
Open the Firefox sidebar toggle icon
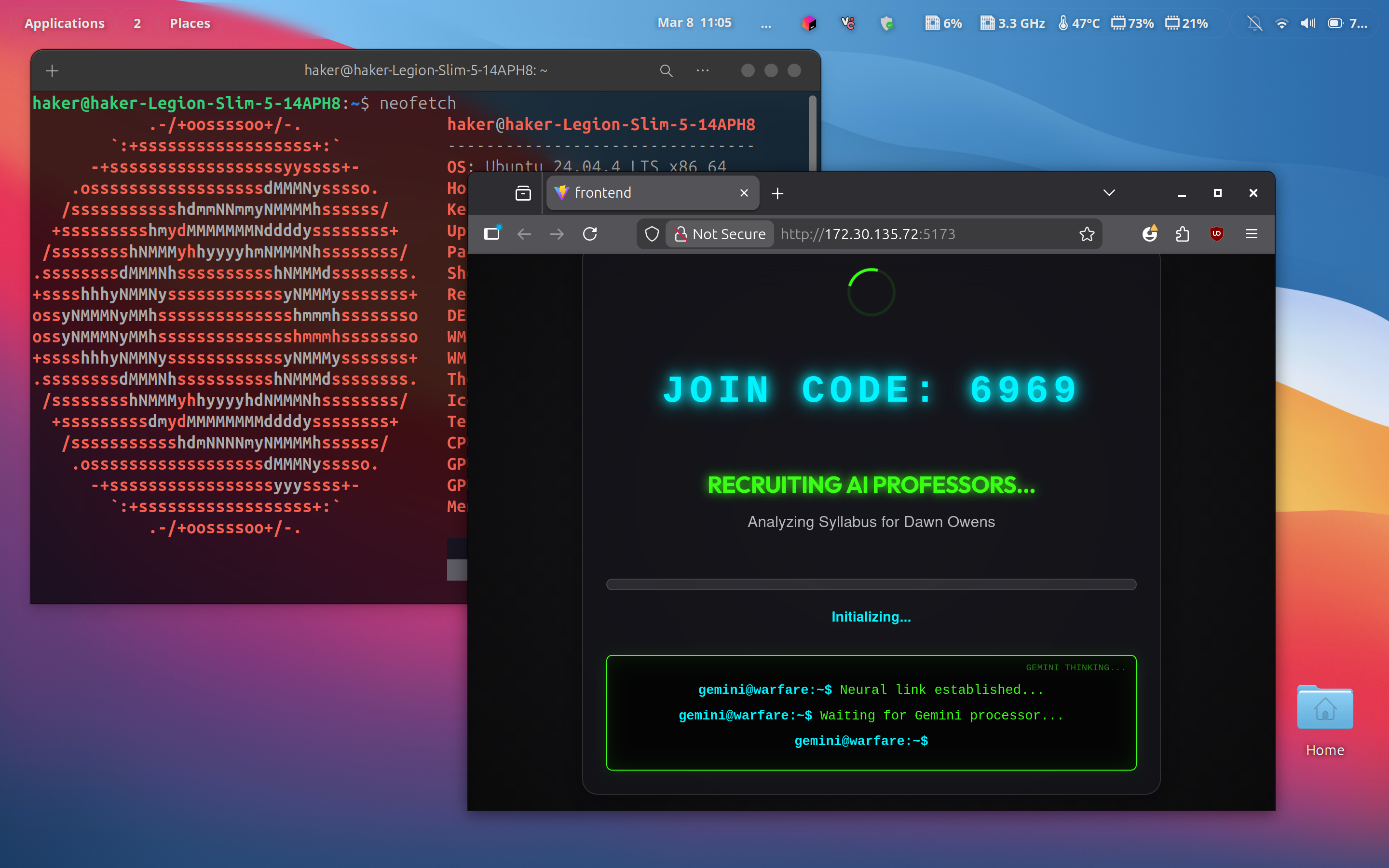tap(492, 234)
